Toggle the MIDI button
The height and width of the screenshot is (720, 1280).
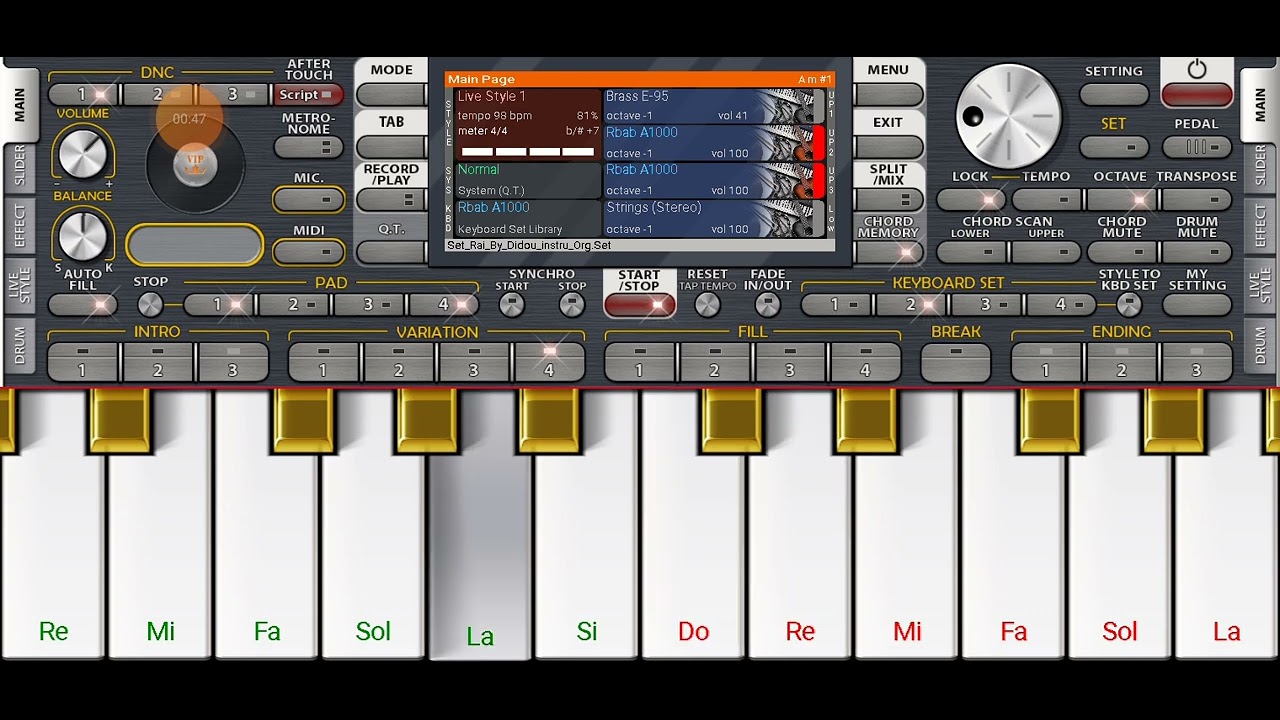click(308, 251)
